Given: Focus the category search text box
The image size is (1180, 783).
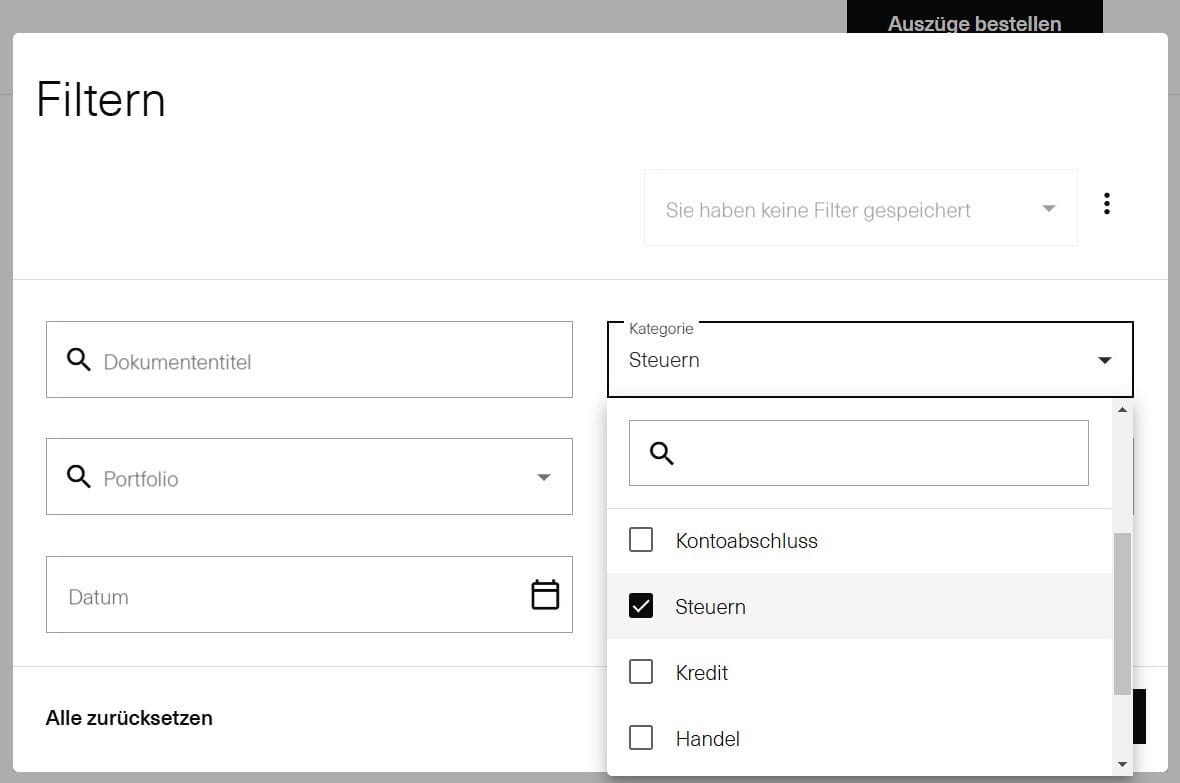Looking at the screenshot, I should (880, 453).
